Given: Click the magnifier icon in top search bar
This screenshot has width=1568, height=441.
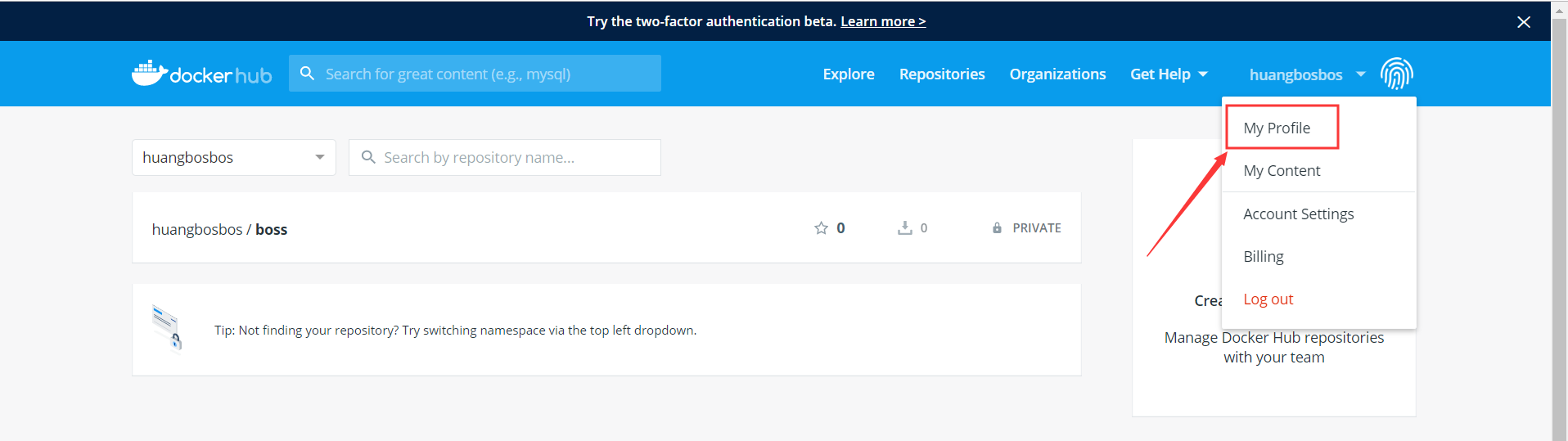Looking at the screenshot, I should tap(307, 74).
